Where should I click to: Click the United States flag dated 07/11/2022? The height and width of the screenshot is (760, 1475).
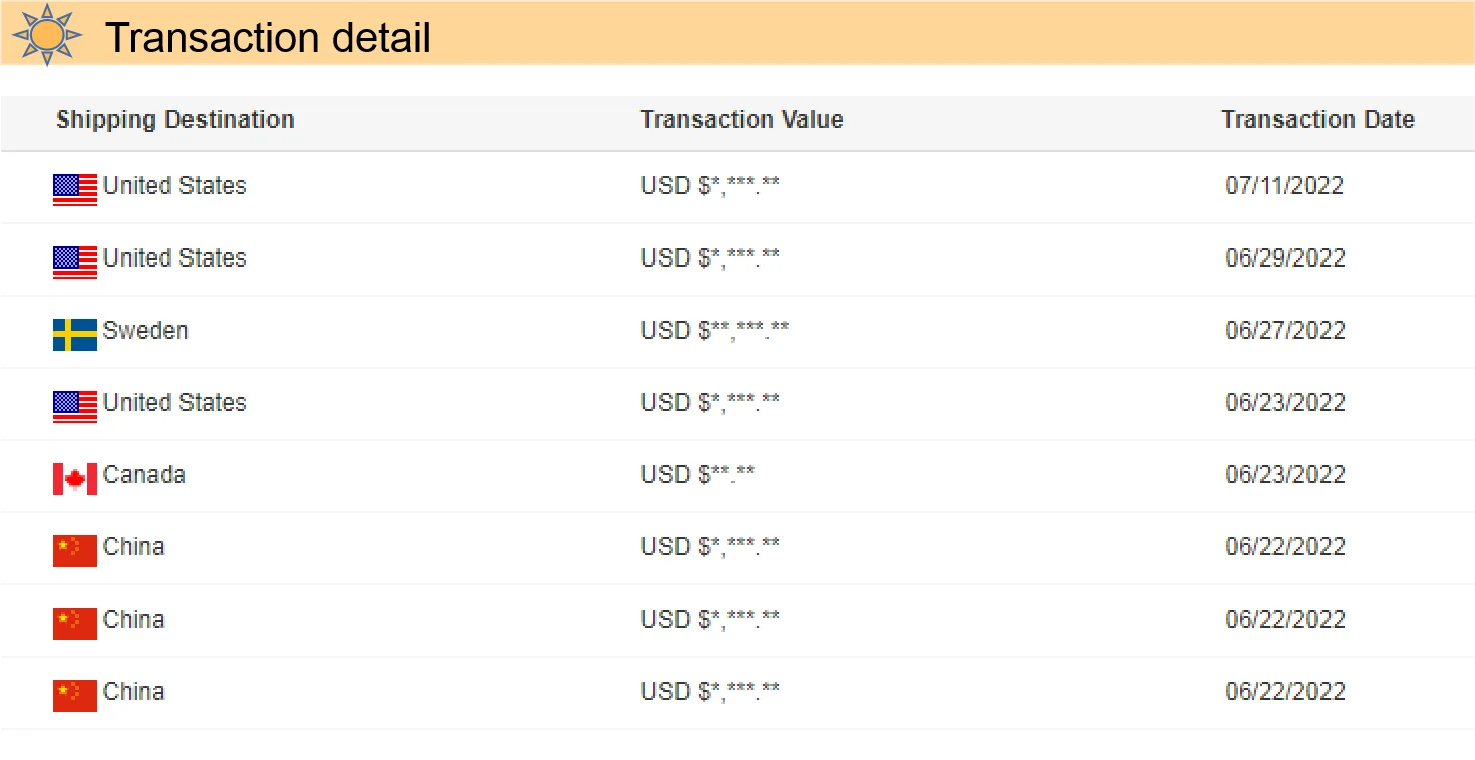pyautogui.click(x=75, y=190)
